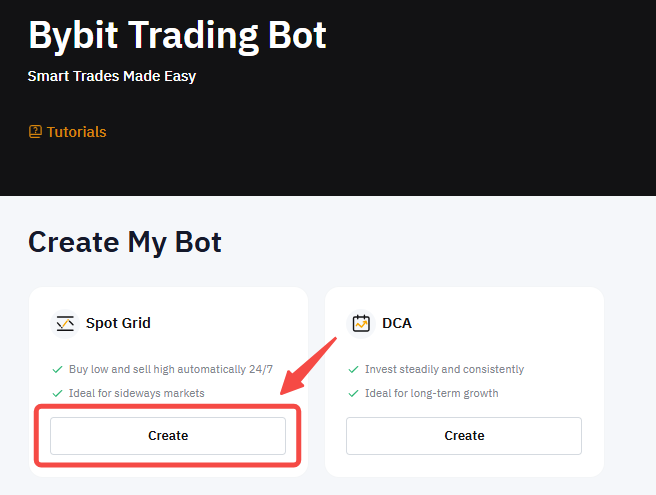Click the "Ideal for sideways markets" text
Screen dimensions: 656x495
(136, 393)
